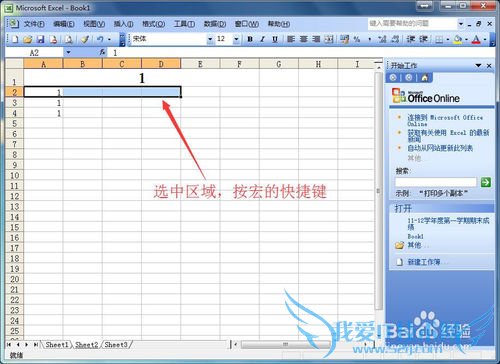Open print preview magnifier icon
The image size is (500, 364).
(x=69, y=39)
